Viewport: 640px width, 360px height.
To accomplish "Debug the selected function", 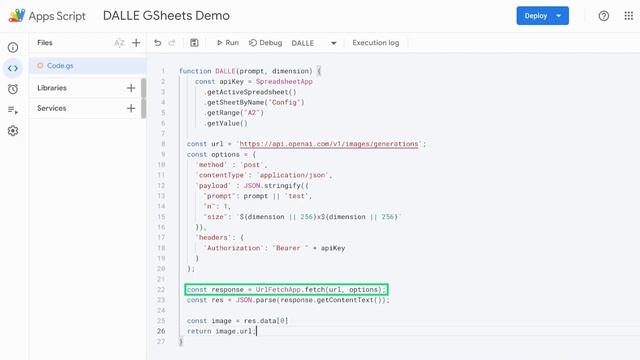I will point(265,43).
